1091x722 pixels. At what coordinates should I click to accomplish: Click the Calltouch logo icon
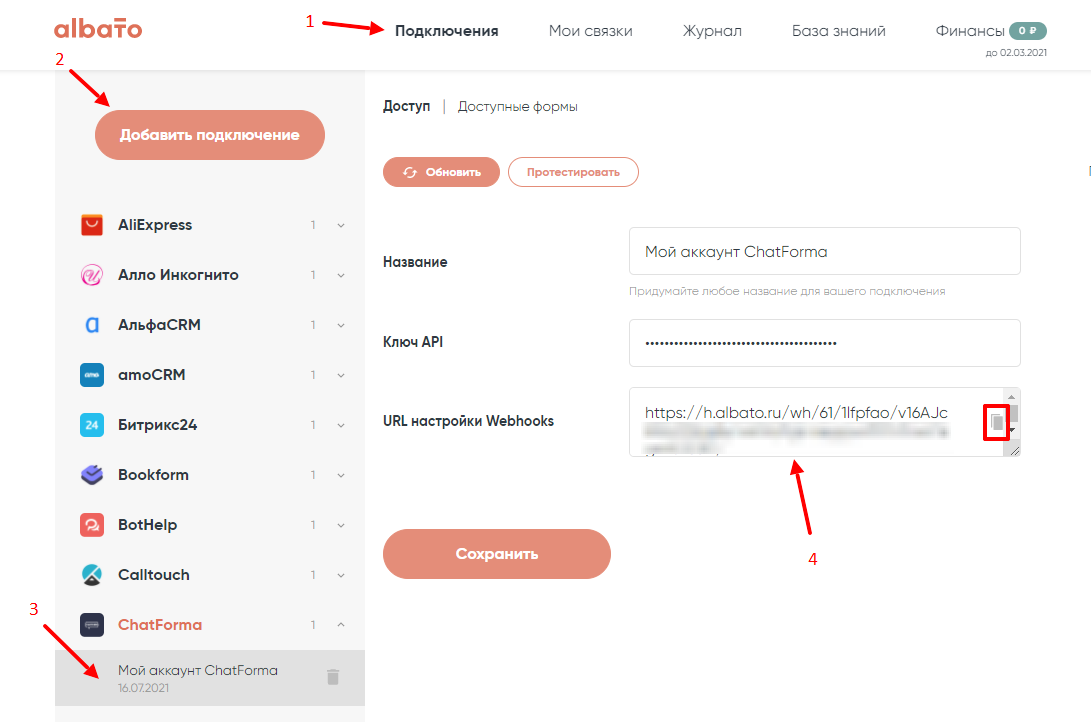click(92, 575)
